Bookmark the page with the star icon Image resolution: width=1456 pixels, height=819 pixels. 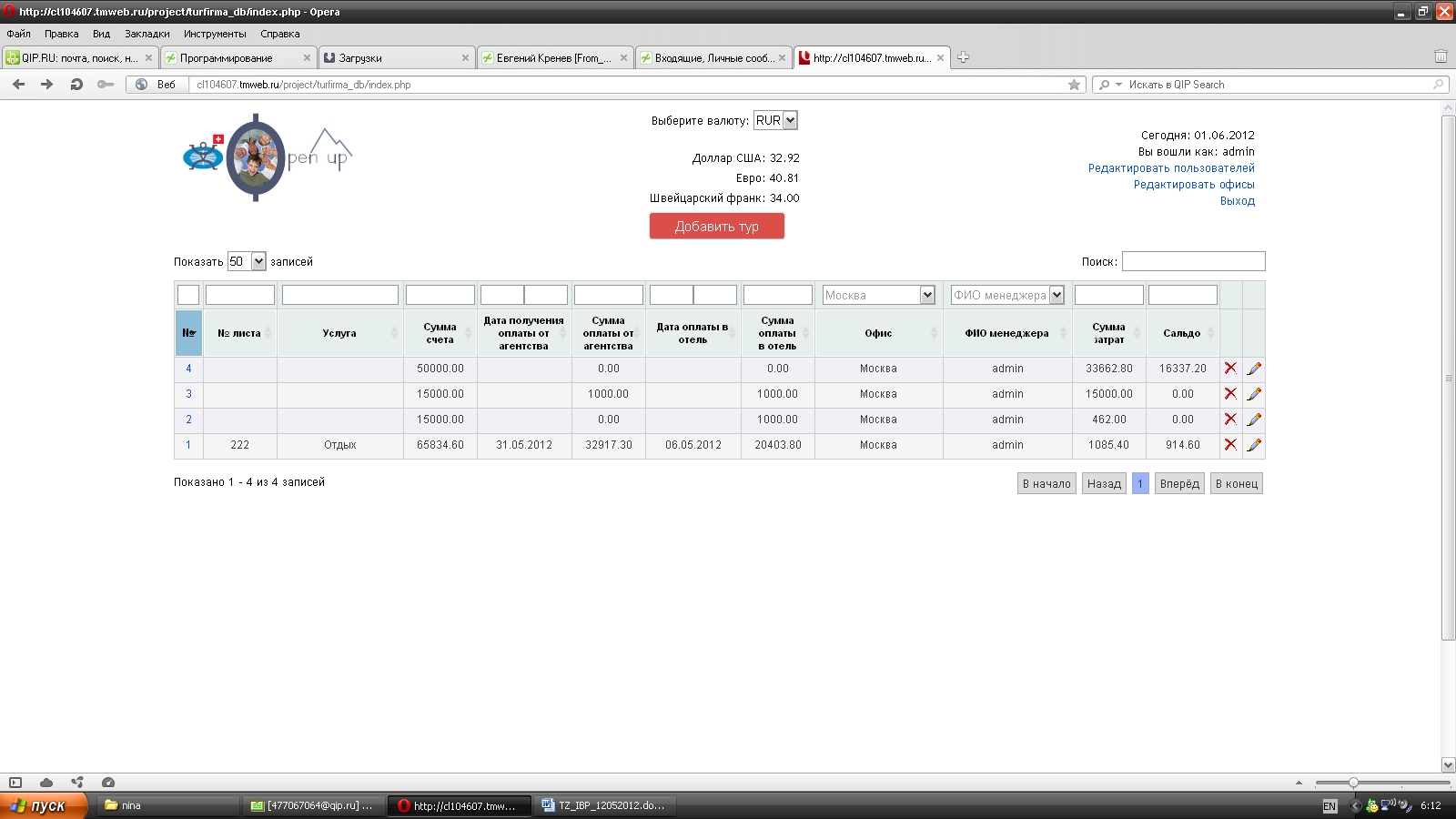[1074, 85]
